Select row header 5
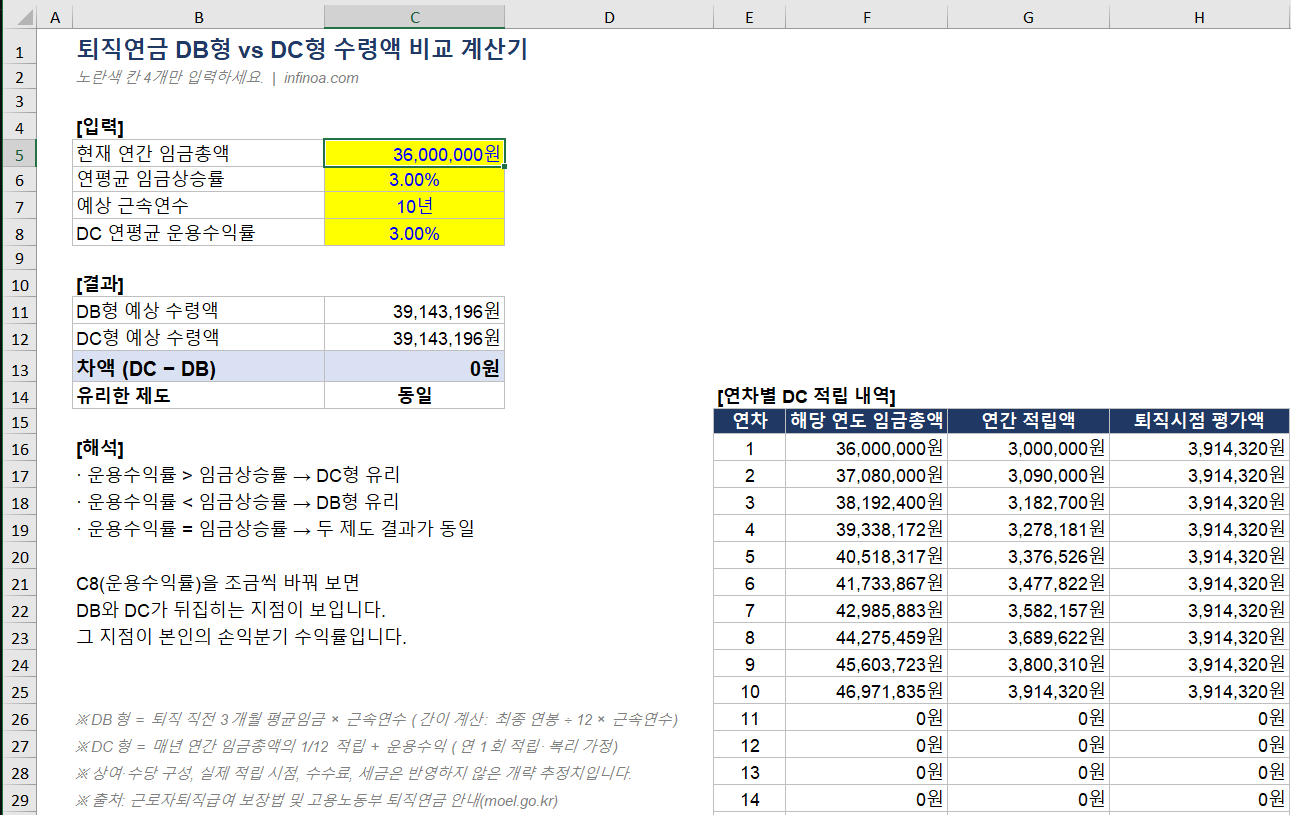The image size is (1291, 815). (x=18, y=154)
